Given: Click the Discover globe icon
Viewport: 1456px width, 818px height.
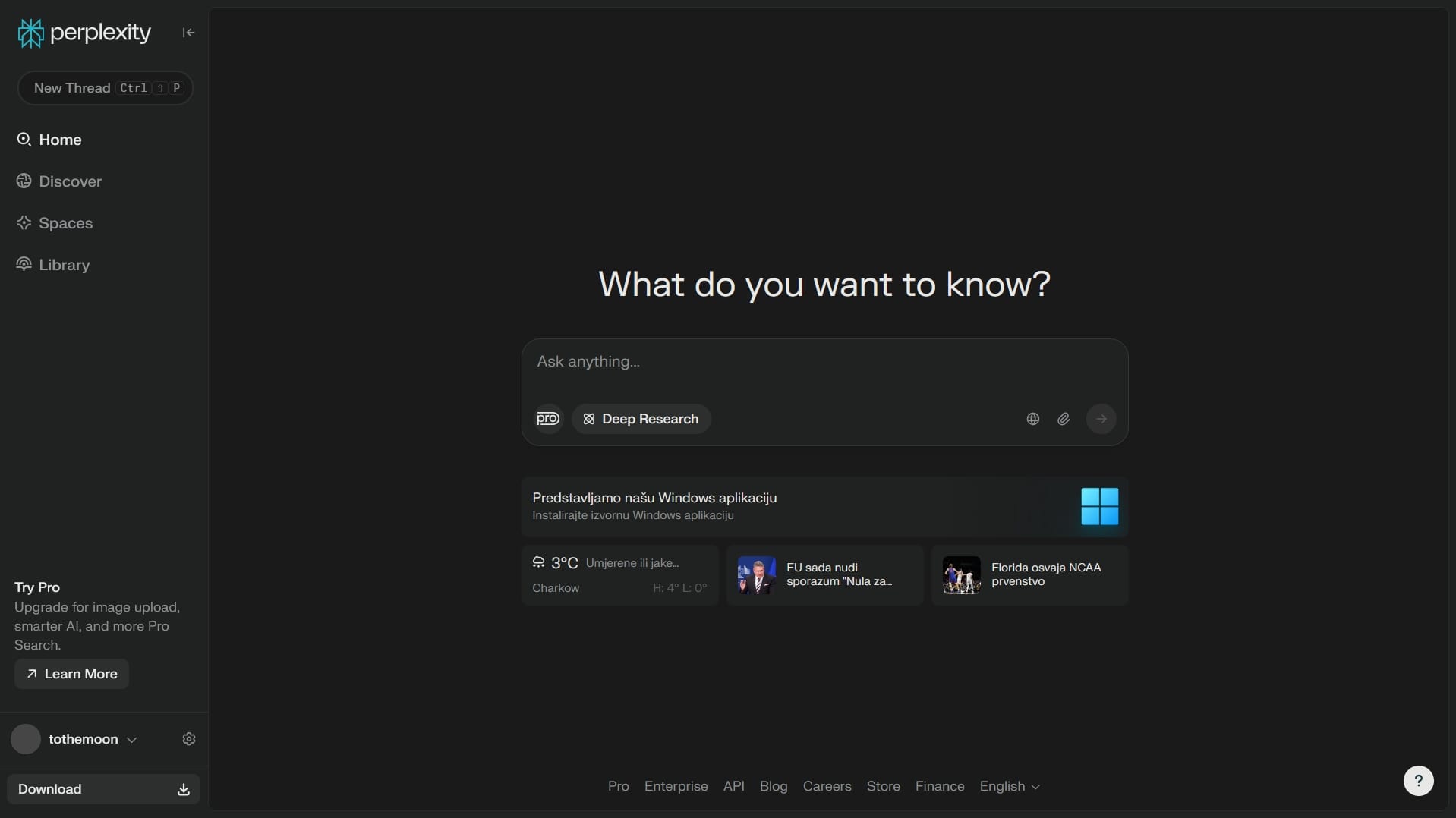Looking at the screenshot, I should tap(24, 181).
